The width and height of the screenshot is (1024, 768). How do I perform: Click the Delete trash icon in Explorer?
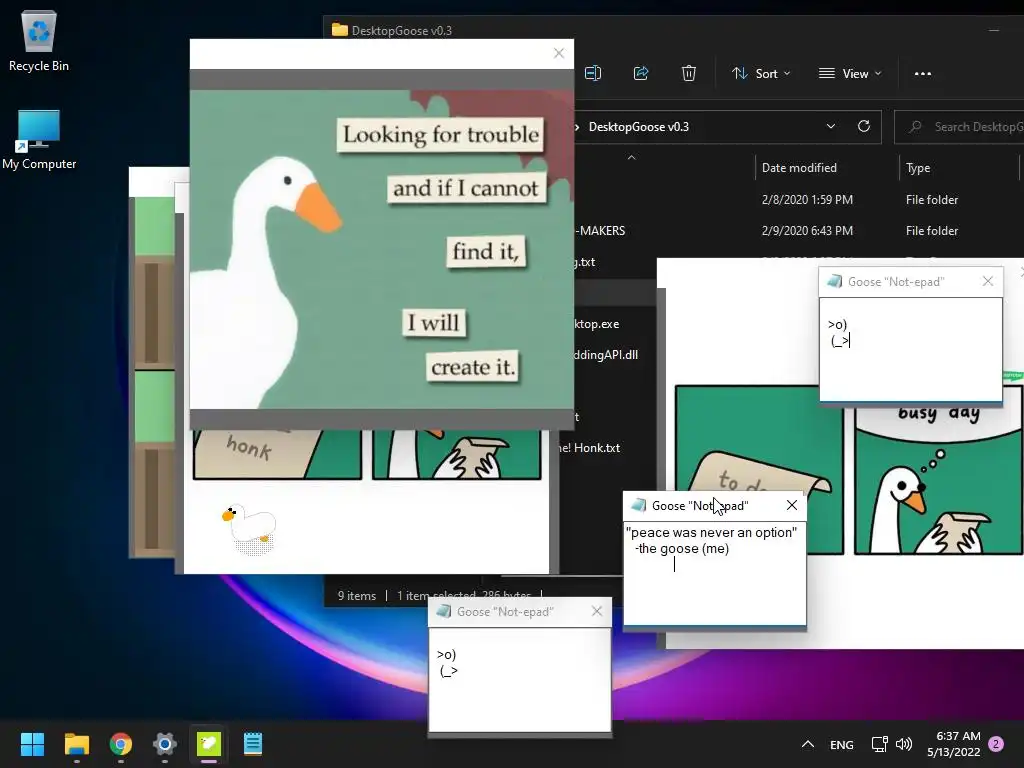(x=688, y=73)
